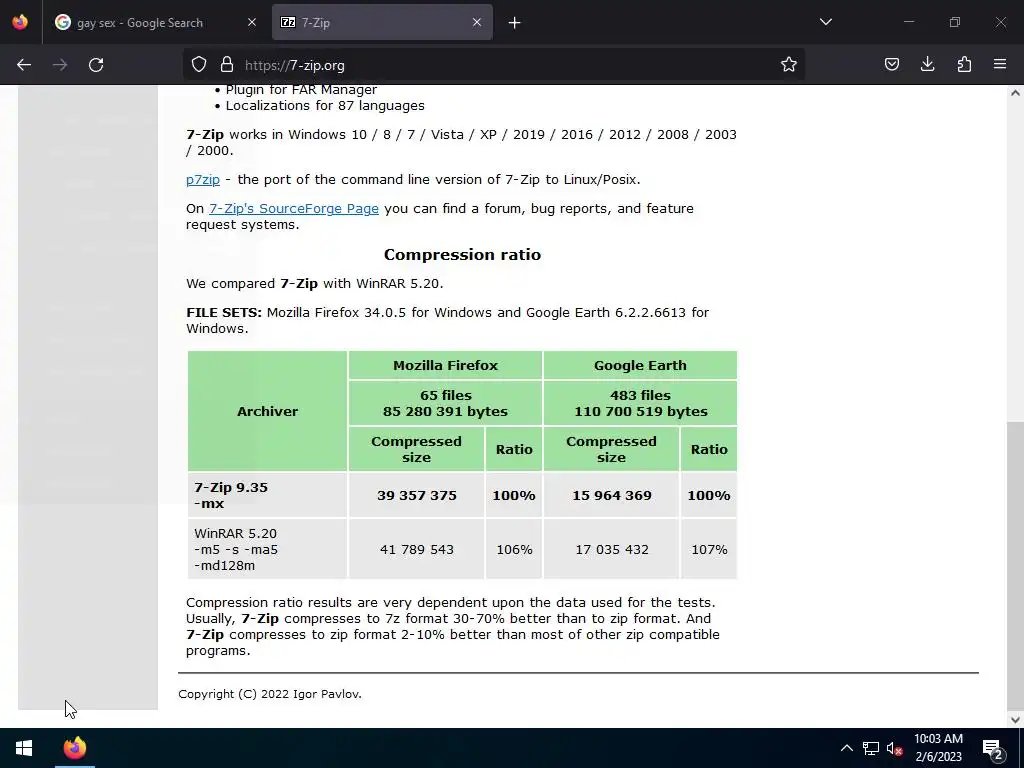The width and height of the screenshot is (1024, 768).
Task: Click the Plugin for FAR Manager item
Action: coord(301,89)
